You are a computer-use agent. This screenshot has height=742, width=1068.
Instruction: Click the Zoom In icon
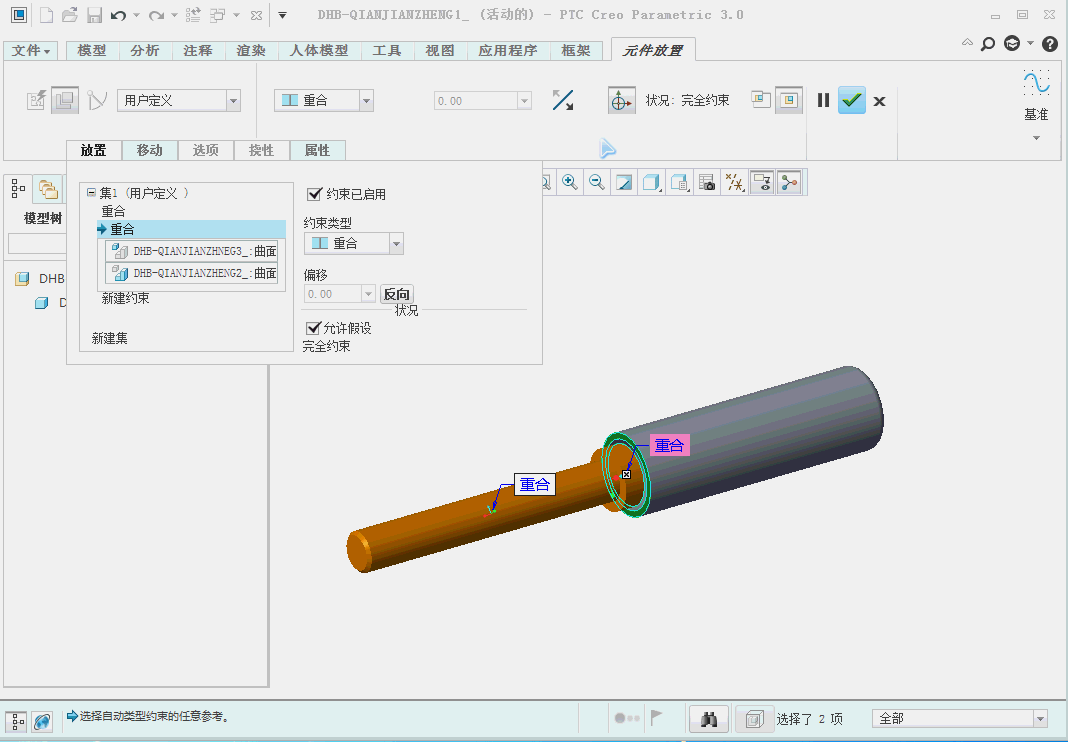click(569, 183)
